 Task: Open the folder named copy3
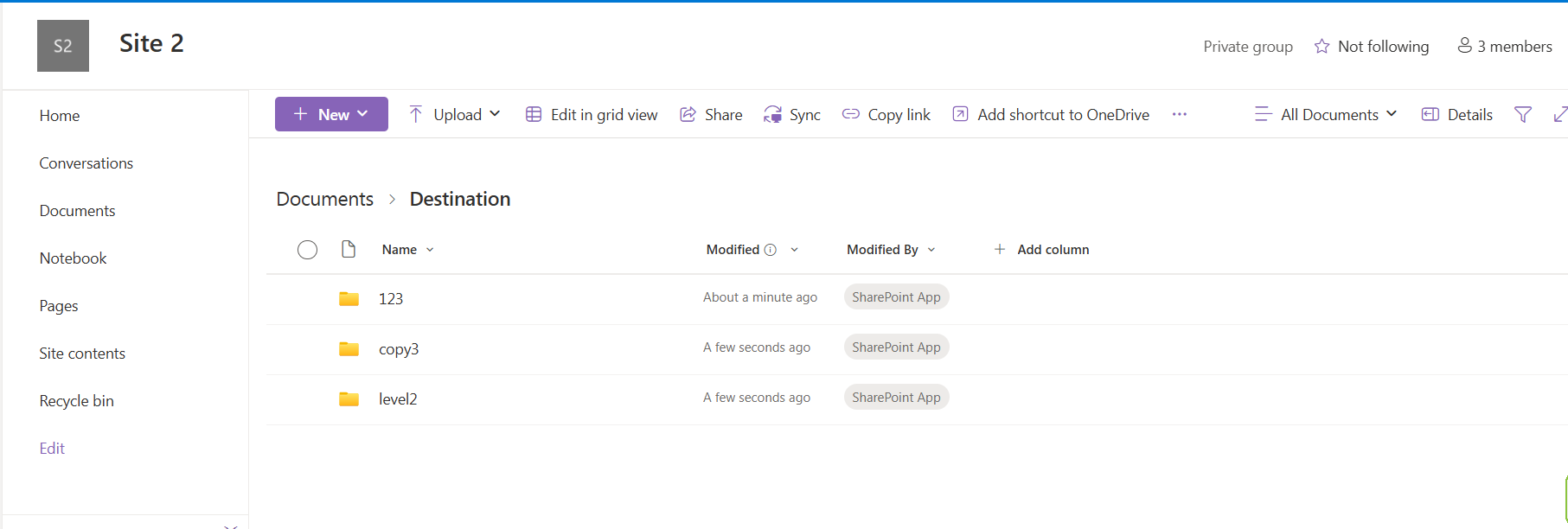pos(399,349)
